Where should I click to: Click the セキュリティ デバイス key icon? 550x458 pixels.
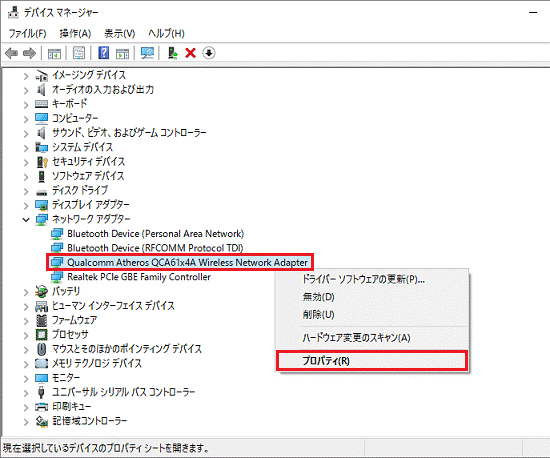click(x=41, y=162)
